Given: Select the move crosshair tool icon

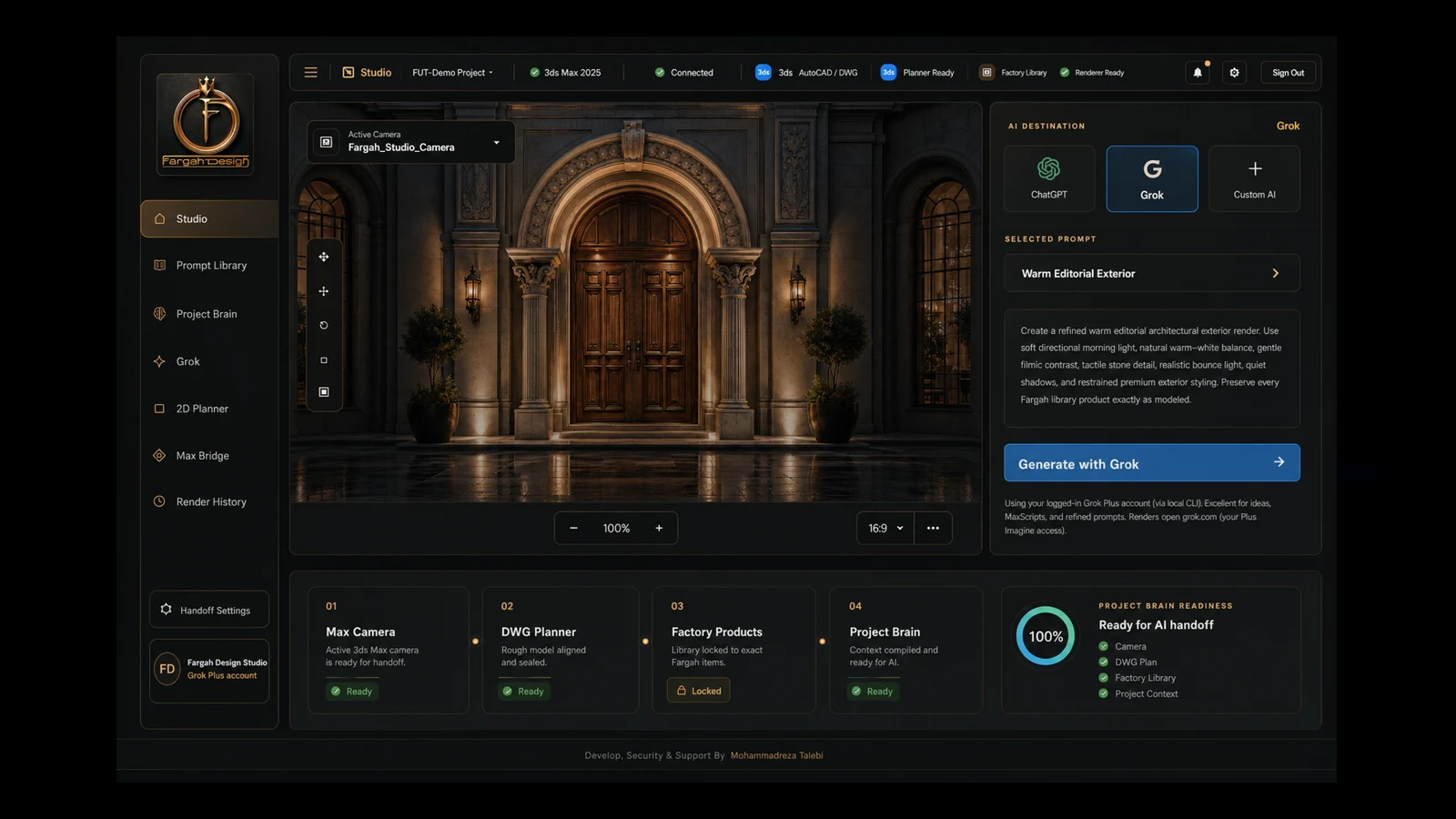Looking at the screenshot, I should click(324, 291).
